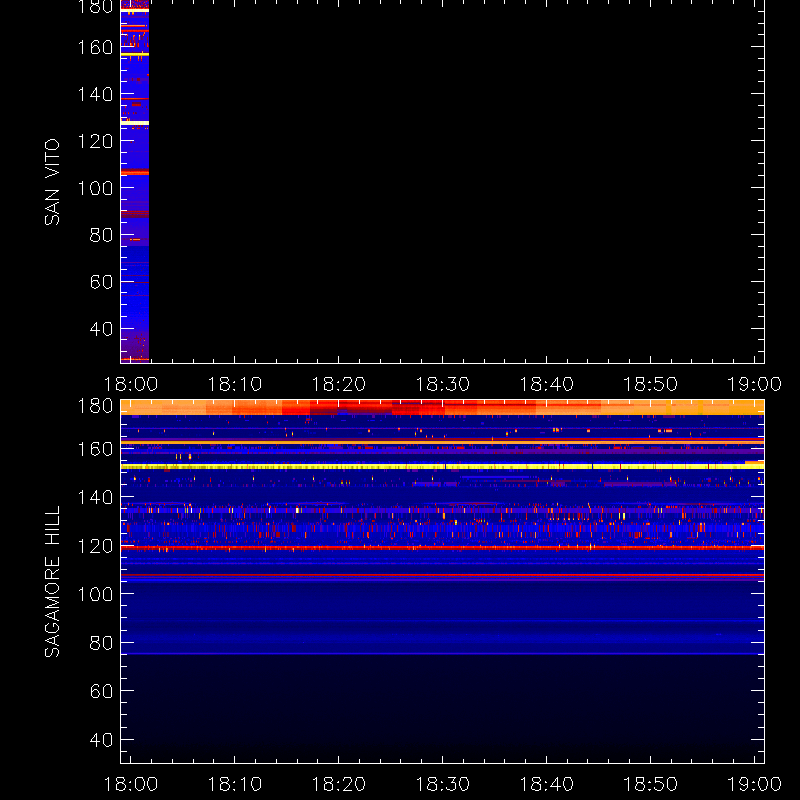Pick the 140 tick label on Sagamore Hill plot

pos(95,497)
